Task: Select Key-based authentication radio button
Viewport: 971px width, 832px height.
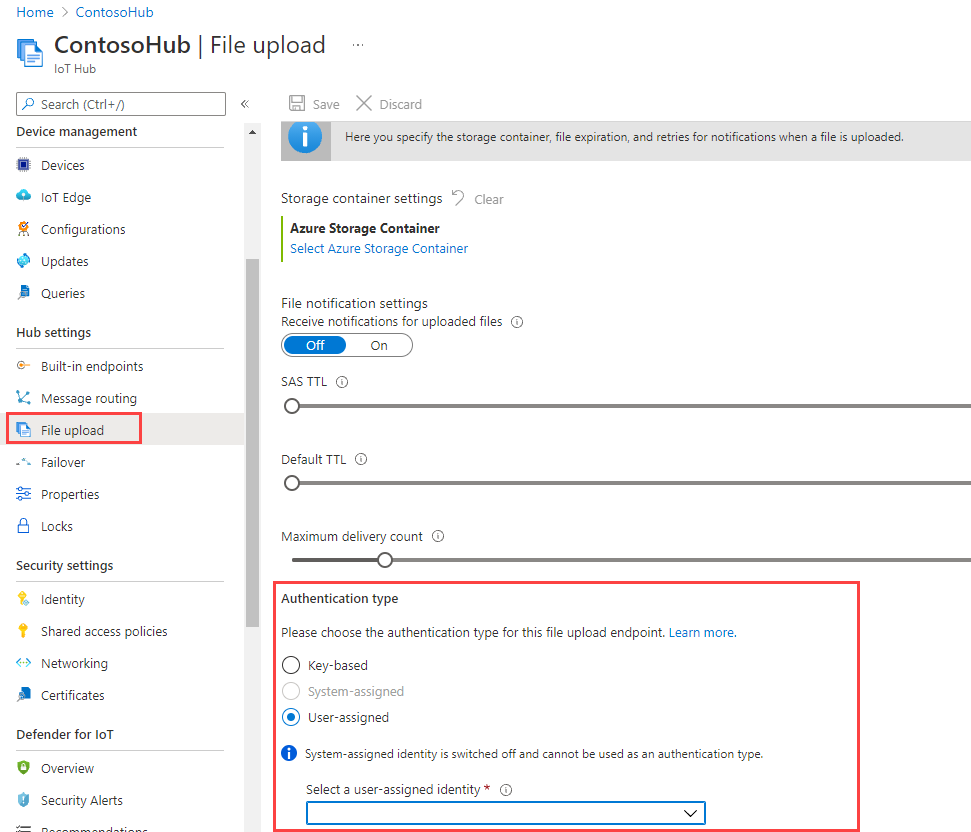Action: [291, 665]
